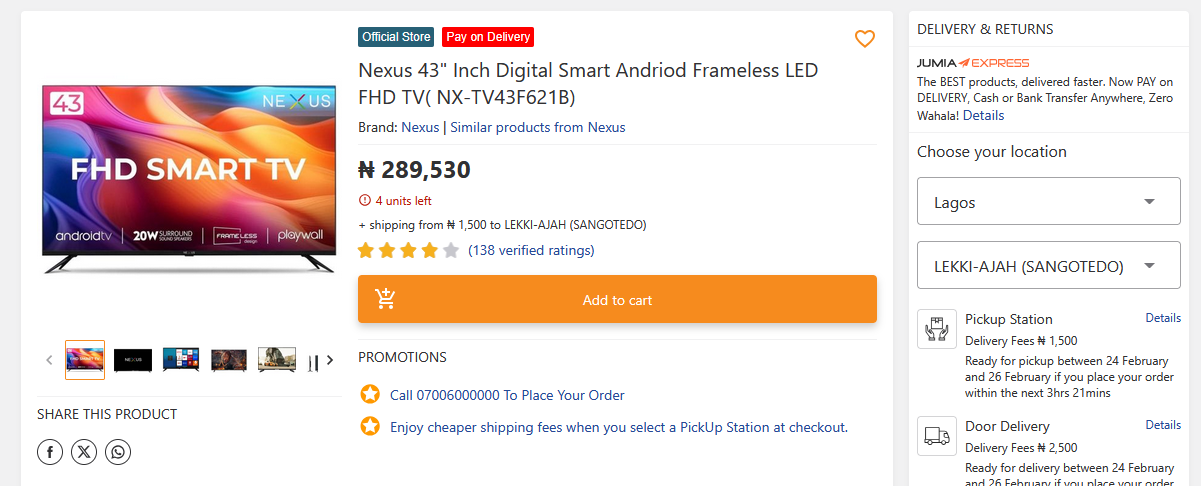
Task: Select the black Nexus logo thumbnail
Action: click(x=133, y=360)
